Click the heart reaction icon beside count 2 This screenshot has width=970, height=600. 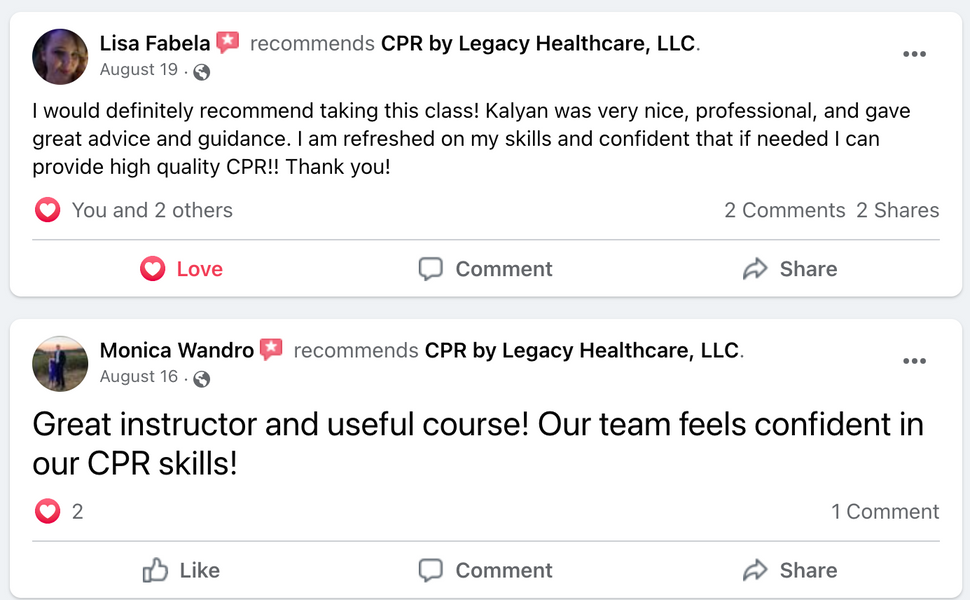pyautogui.click(x=47, y=512)
